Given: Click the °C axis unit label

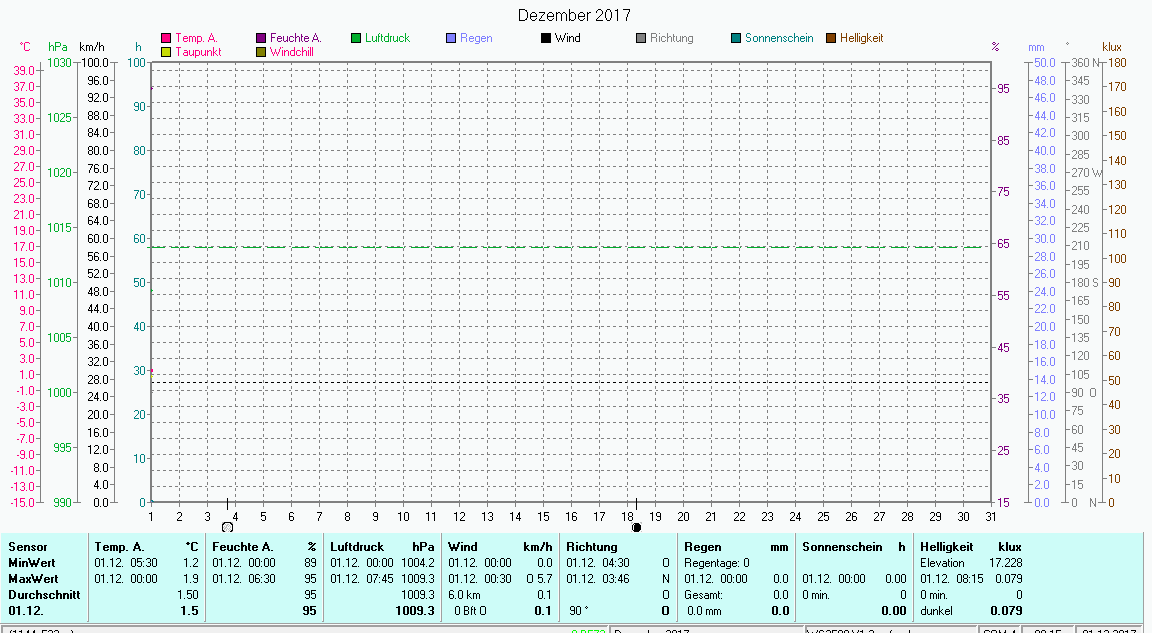Looking at the screenshot, I should point(25,47).
